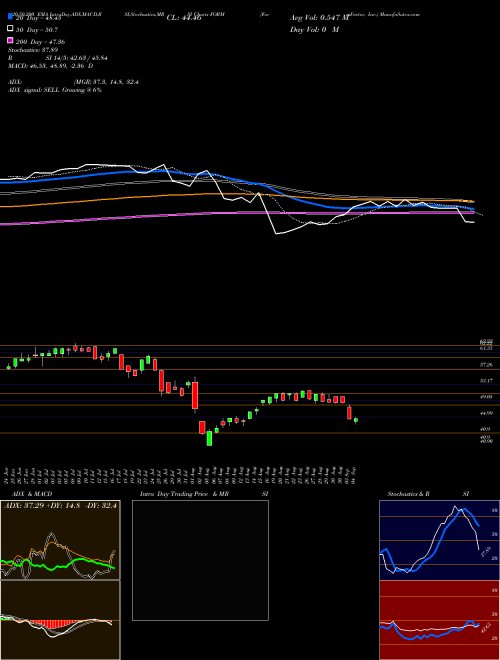Select the 'ADX signal: SELL' line

(55, 90)
